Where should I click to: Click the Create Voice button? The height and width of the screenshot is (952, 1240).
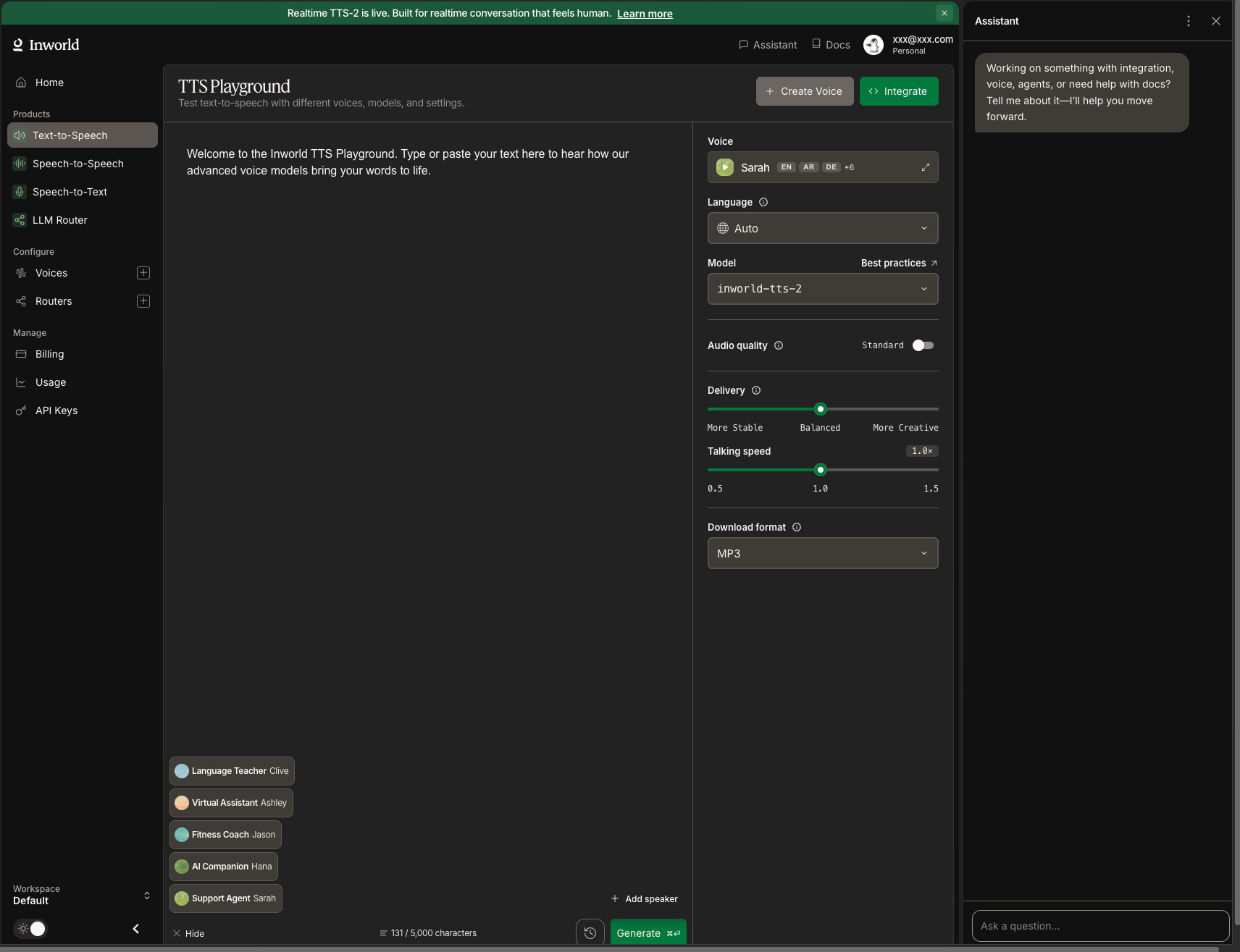[x=805, y=91]
